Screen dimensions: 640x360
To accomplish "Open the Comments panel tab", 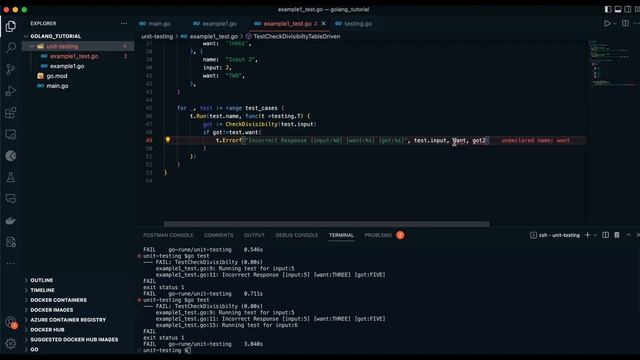I will click(219, 235).
